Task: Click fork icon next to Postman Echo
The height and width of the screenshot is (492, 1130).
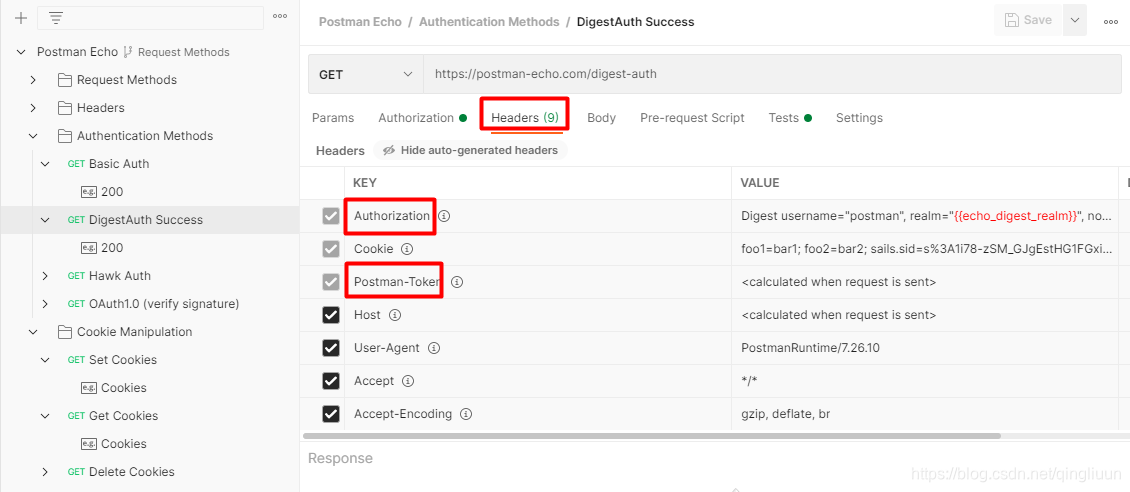Action: click(128, 52)
